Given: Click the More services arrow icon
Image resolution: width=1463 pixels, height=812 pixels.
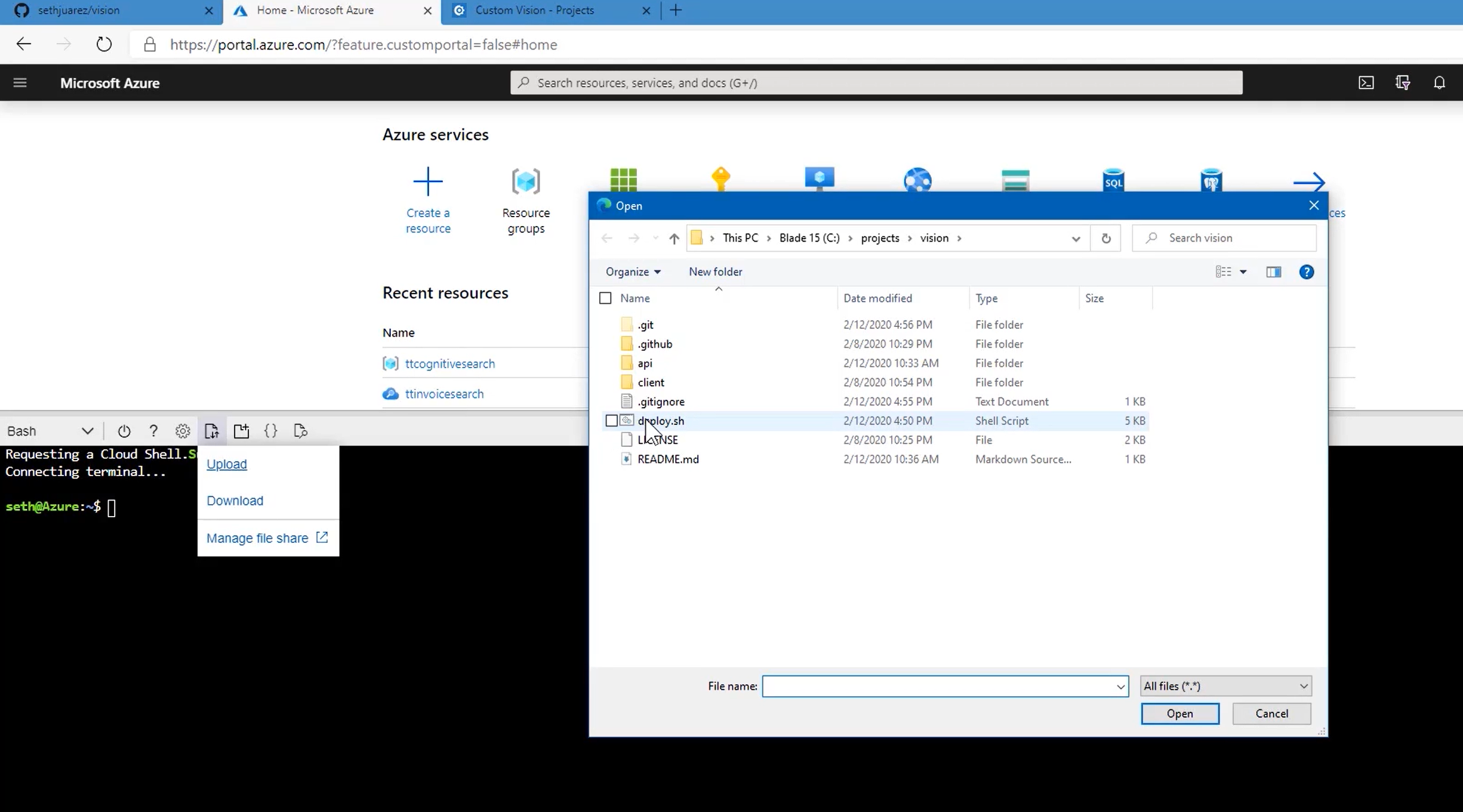Looking at the screenshot, I should click(x=1308, y=182).
